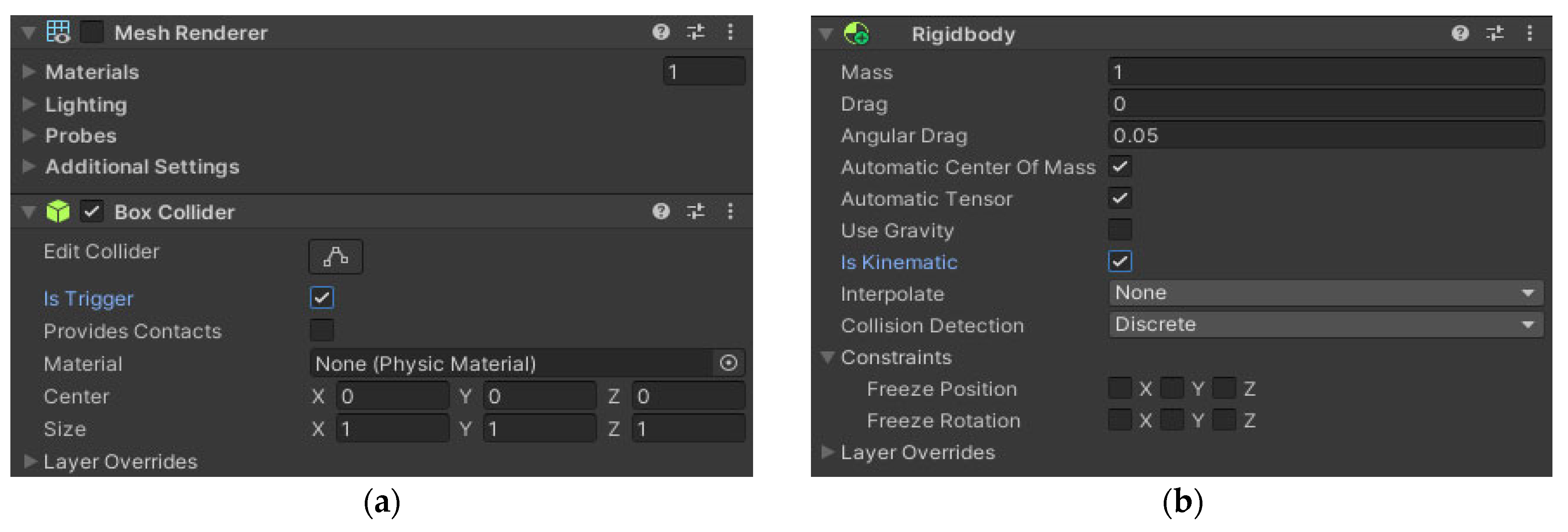
Task: Toggle Freeze Position X checkbox
Action: [x=1119, y=388]
